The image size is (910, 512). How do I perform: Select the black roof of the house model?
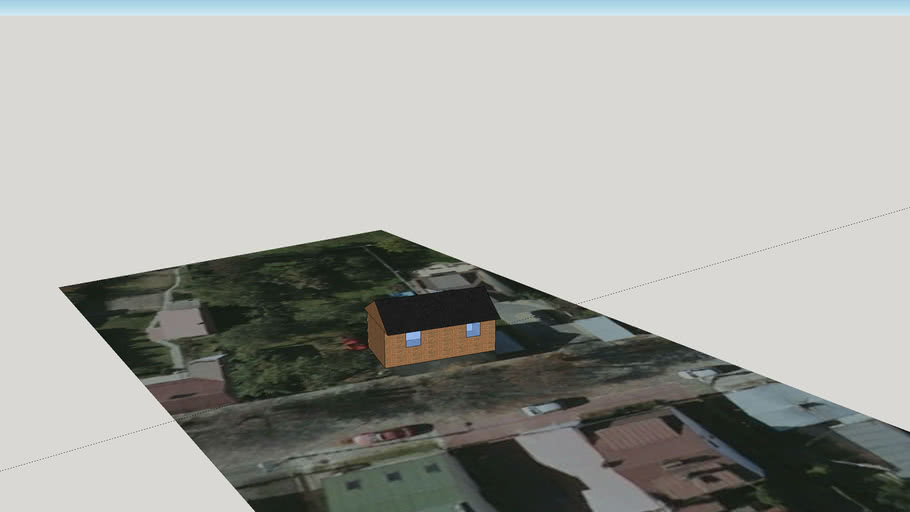(x=435, y=309)
